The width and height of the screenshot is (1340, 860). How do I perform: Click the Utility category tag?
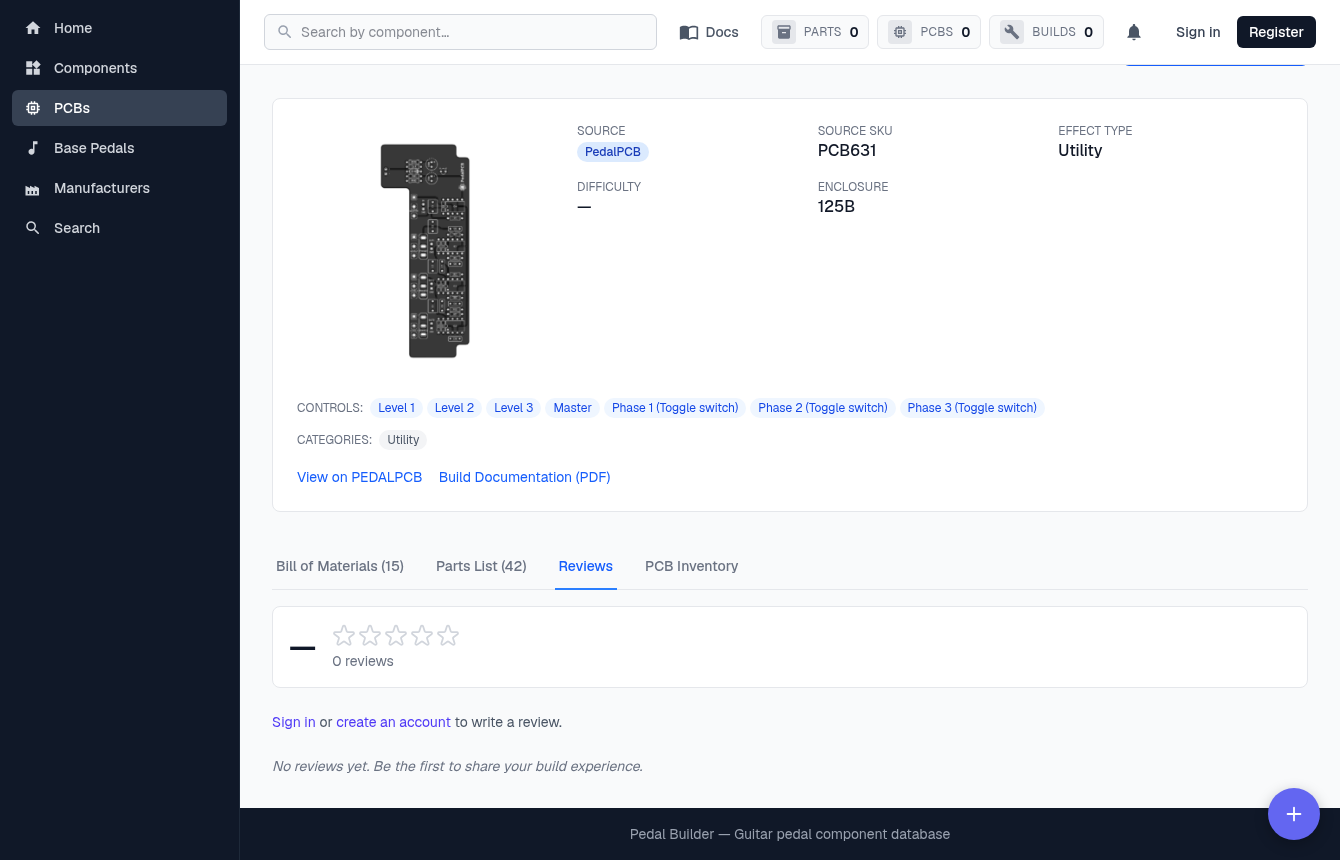coord(403,440)
